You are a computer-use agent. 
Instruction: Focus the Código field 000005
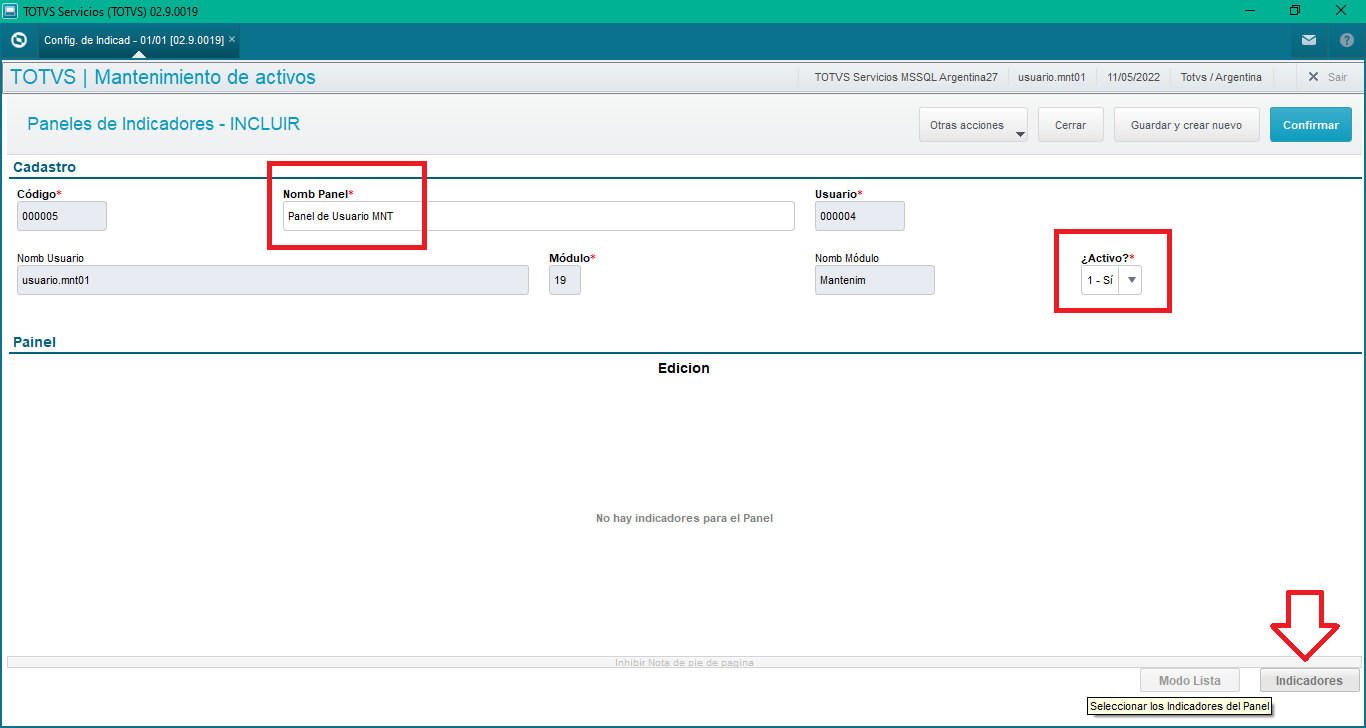[x=62, y=216]
